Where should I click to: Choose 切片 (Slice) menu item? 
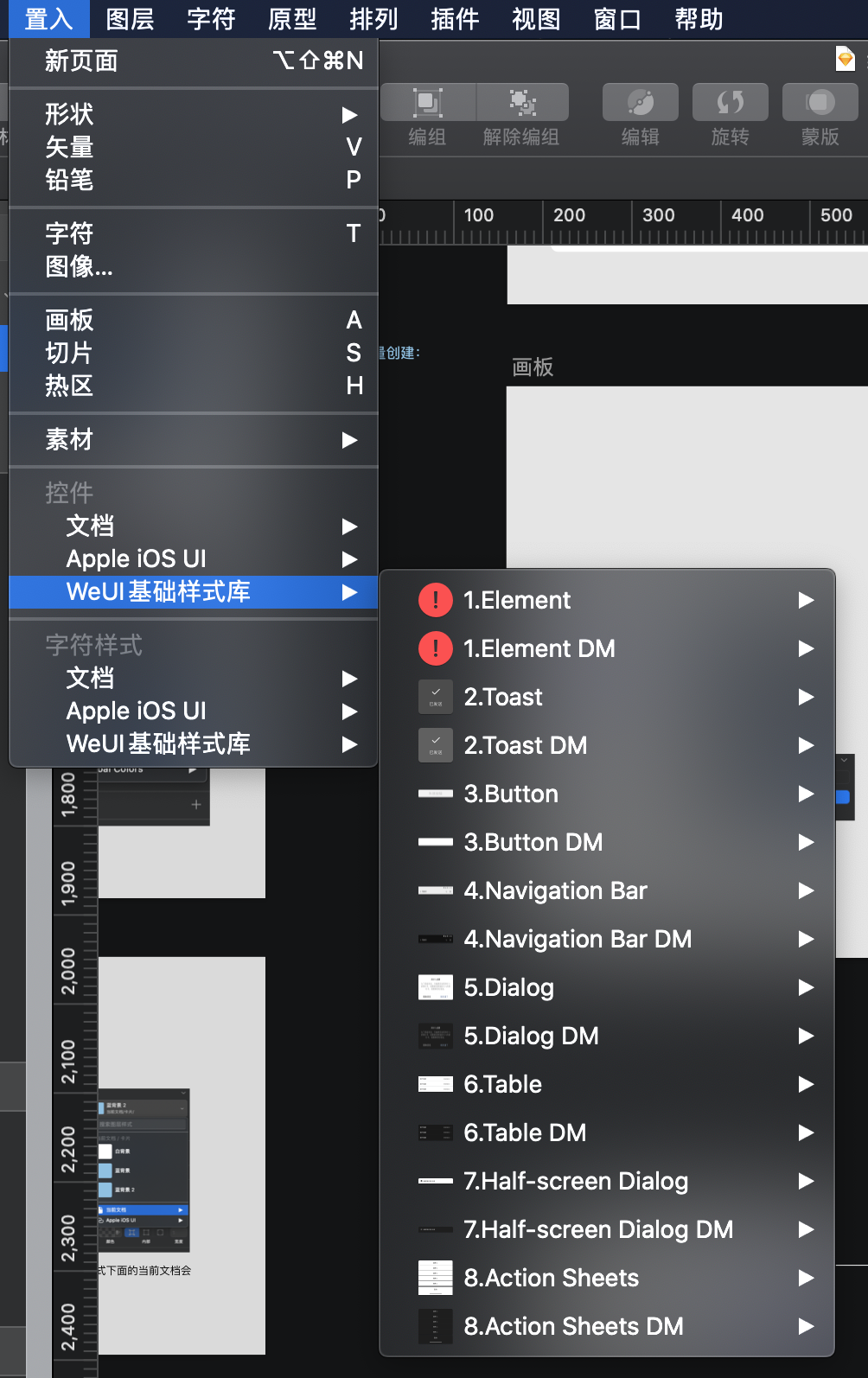[x=194, y=353]
